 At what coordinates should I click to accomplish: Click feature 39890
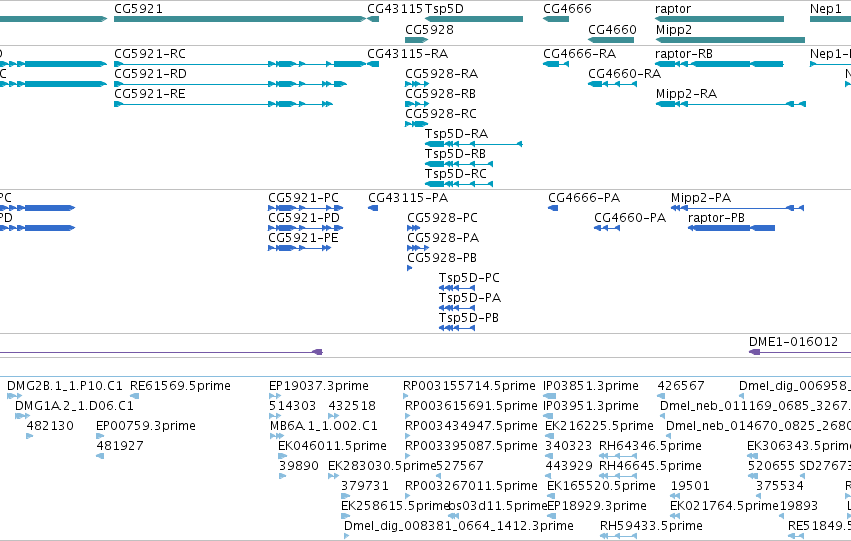pyautogui.click(x=299, y=466)
